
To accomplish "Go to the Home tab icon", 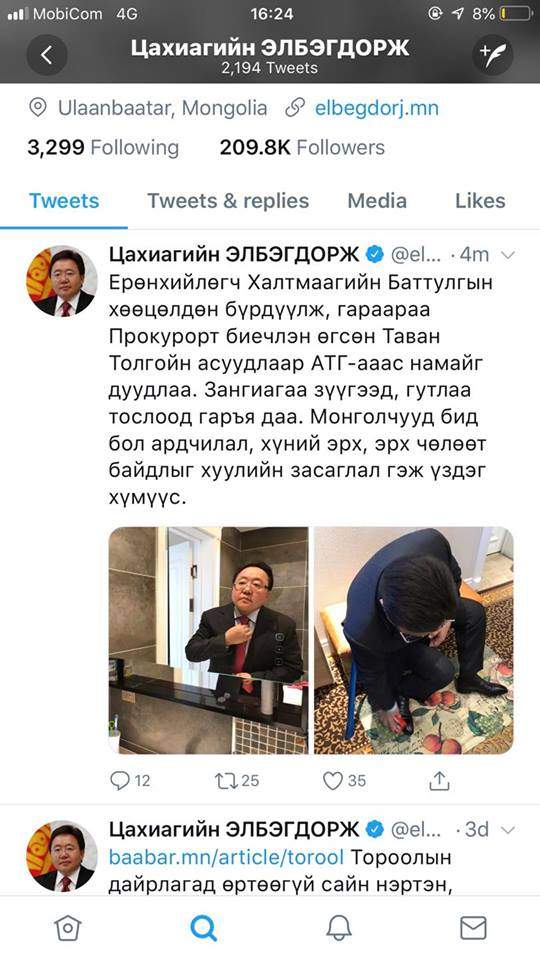I will point(67,928).
